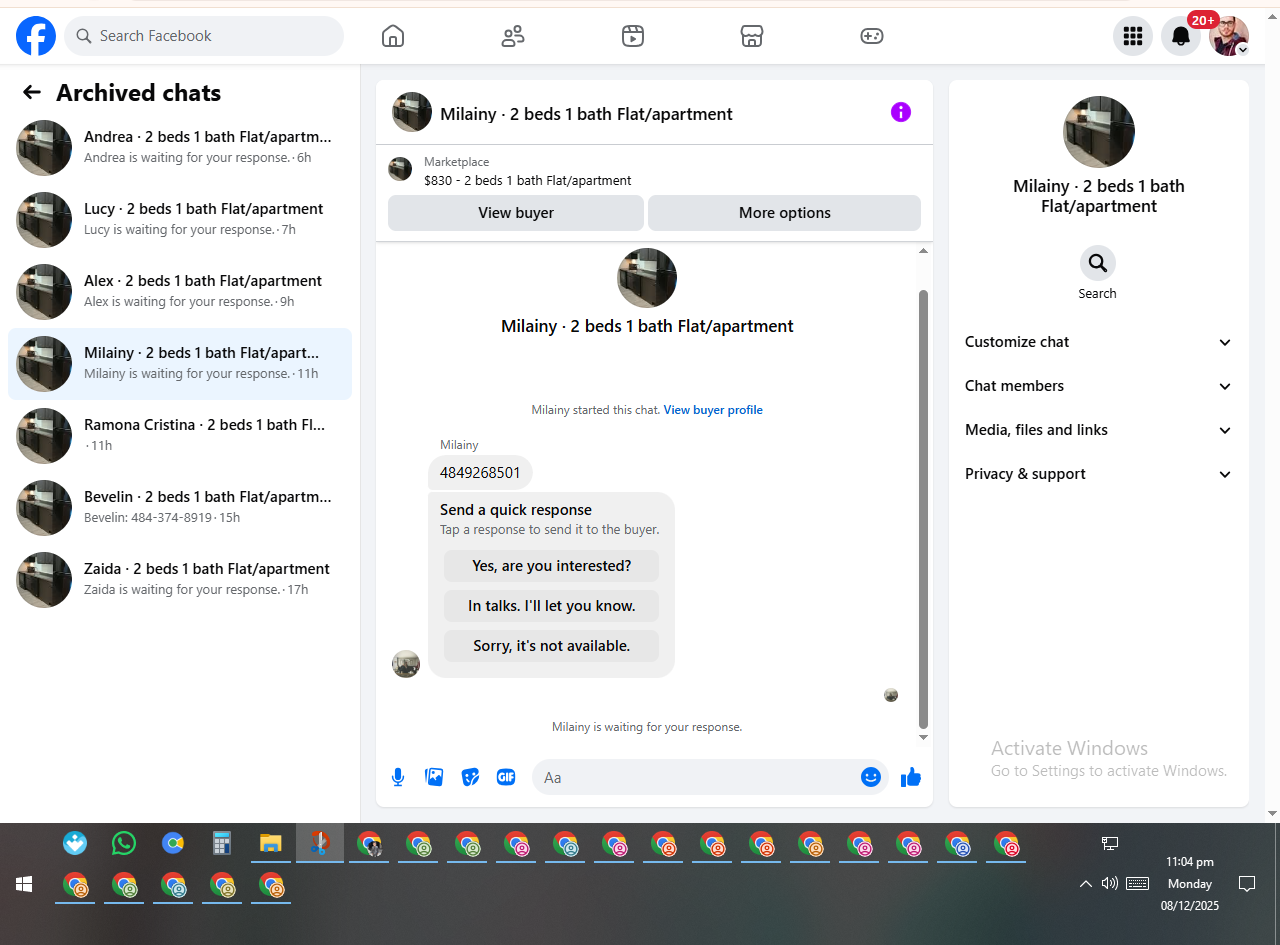1280x945 pixels.
Task: Choose a GIF icon
Action: coord(506,777)
